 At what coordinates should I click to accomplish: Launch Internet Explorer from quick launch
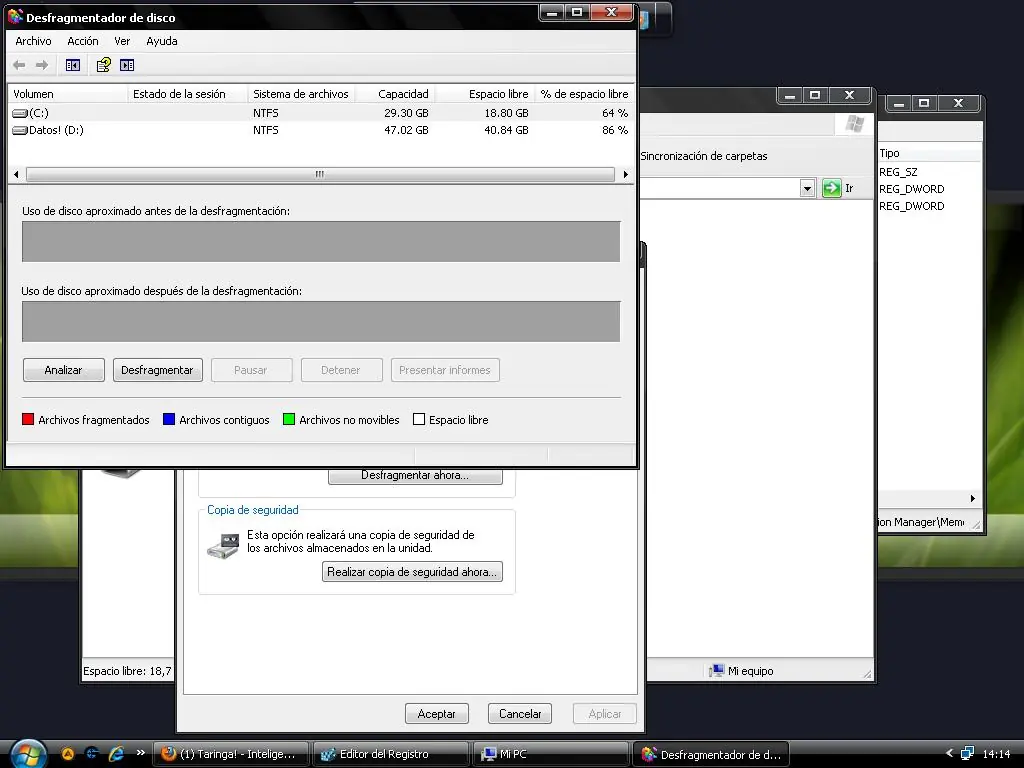[x=116, y=753]
